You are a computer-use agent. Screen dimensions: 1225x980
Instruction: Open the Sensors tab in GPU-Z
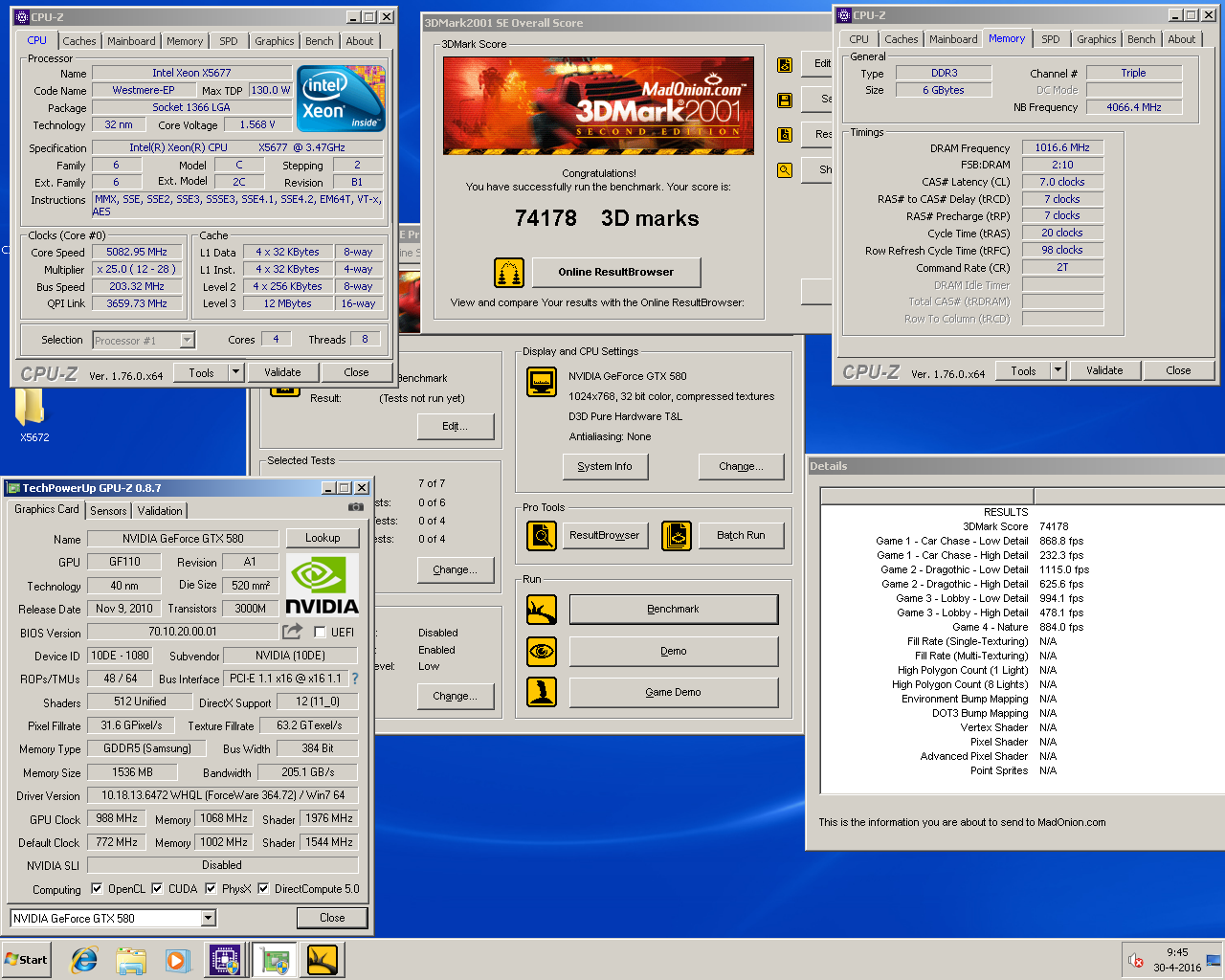point(108,511)
